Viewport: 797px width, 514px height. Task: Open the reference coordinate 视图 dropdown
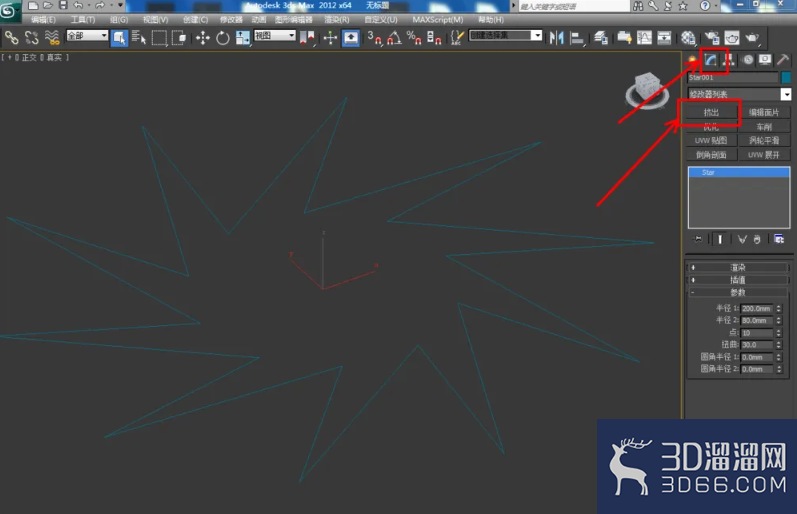(x=274, y=36)
